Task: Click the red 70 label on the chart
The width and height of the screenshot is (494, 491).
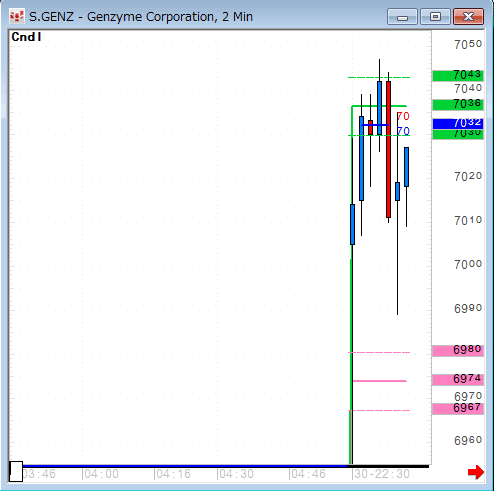Action: coord(403,116)
